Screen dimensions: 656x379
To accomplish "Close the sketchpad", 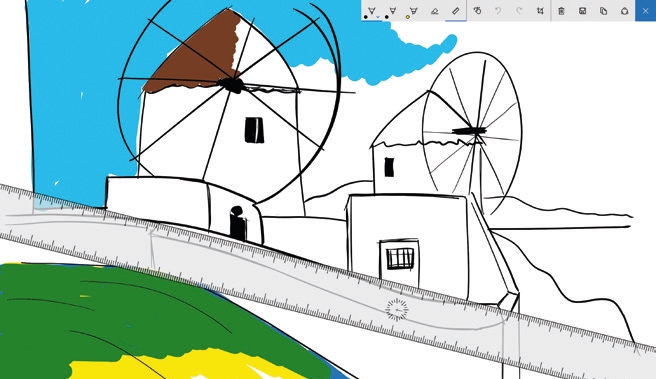I will pos(646,11).
